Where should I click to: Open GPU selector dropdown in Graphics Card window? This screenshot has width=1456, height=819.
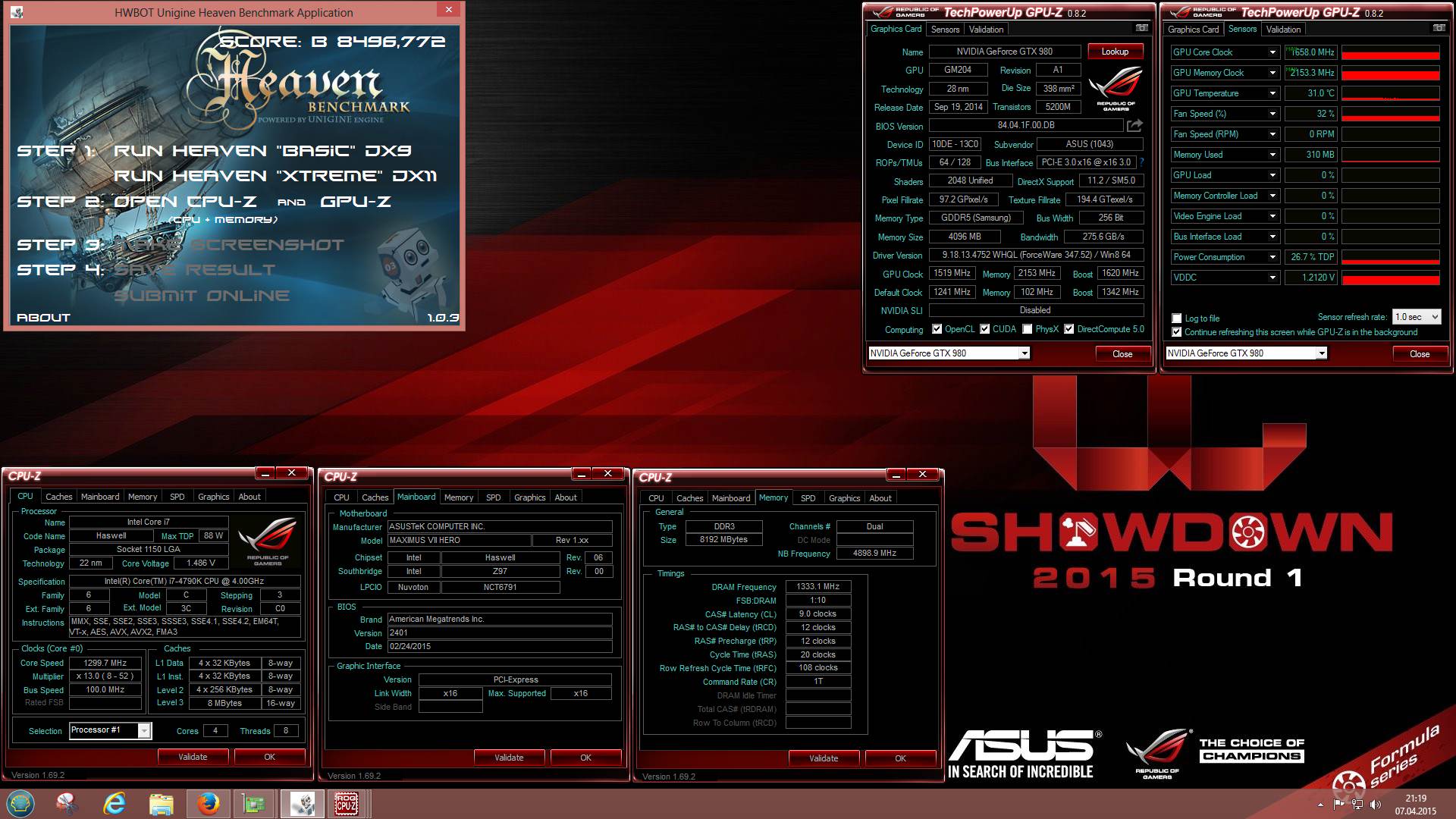pos(1024,353)
